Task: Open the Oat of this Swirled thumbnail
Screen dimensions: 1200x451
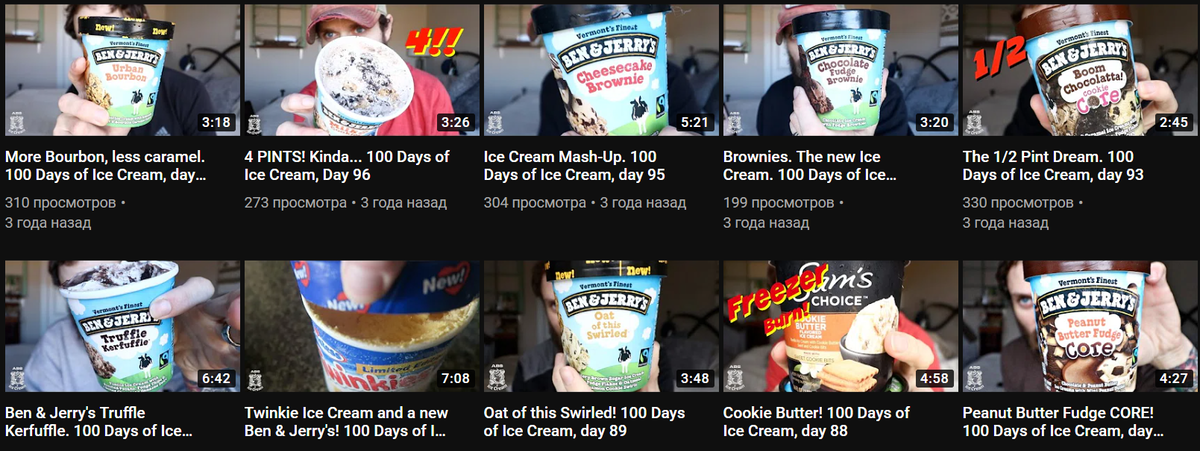Action: click(601, 326)
